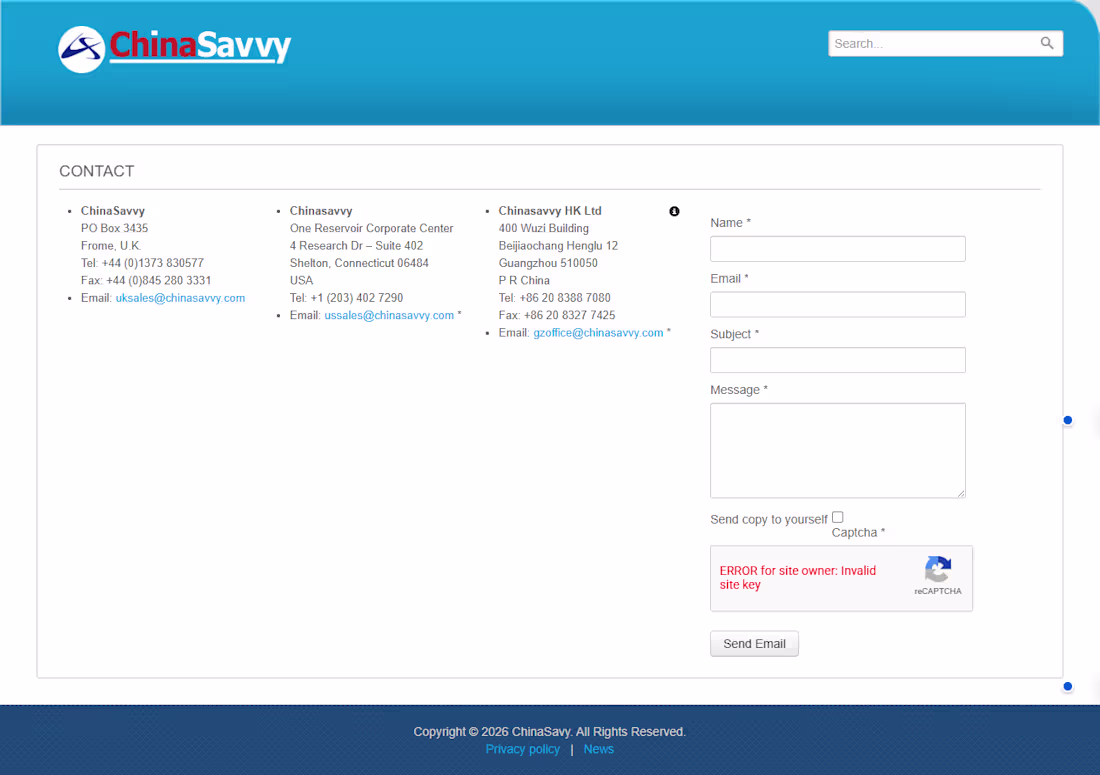The image size is (1100, 775).
Task: Tick the Send copy to yourself checkbox
Action: [838, 518]
